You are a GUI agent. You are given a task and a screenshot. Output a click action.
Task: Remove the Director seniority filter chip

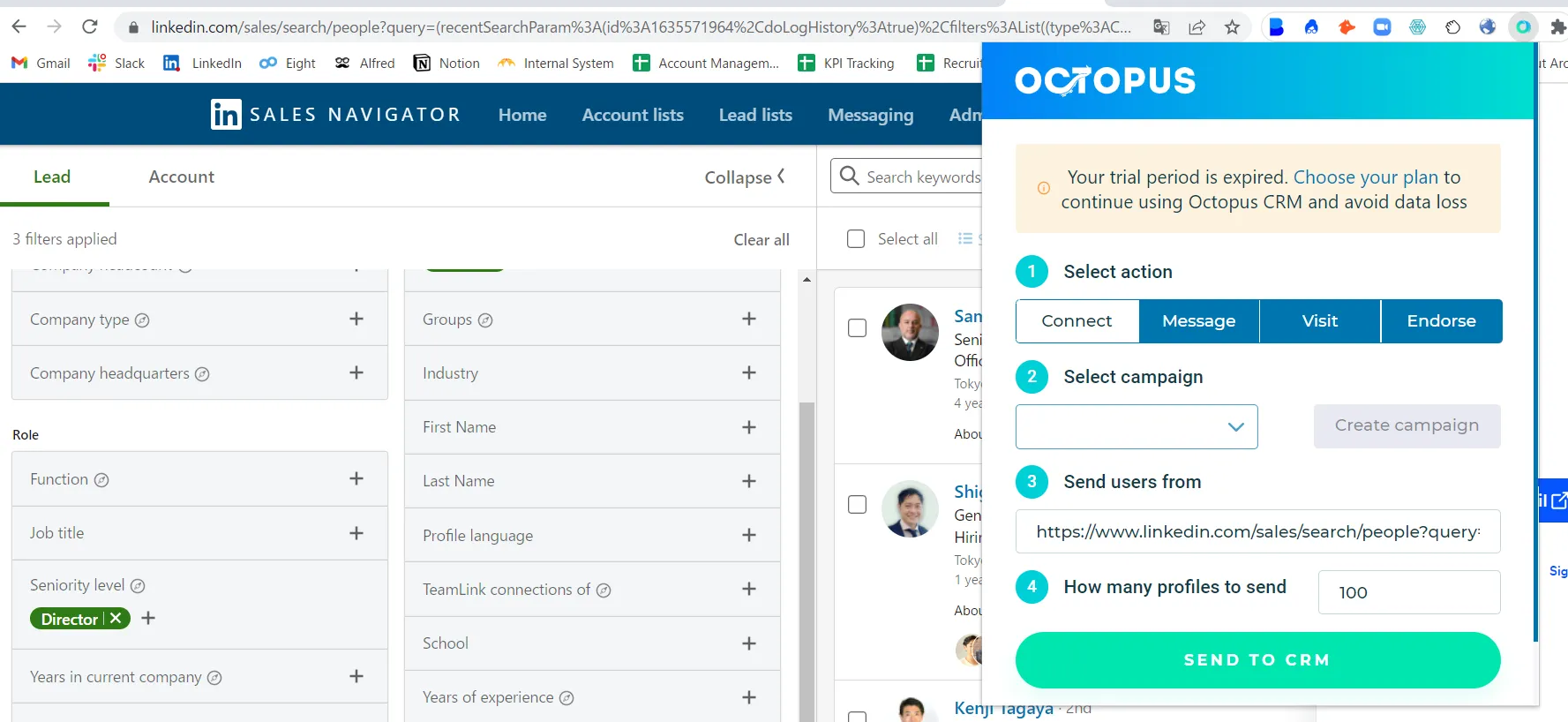pos(116,619)
